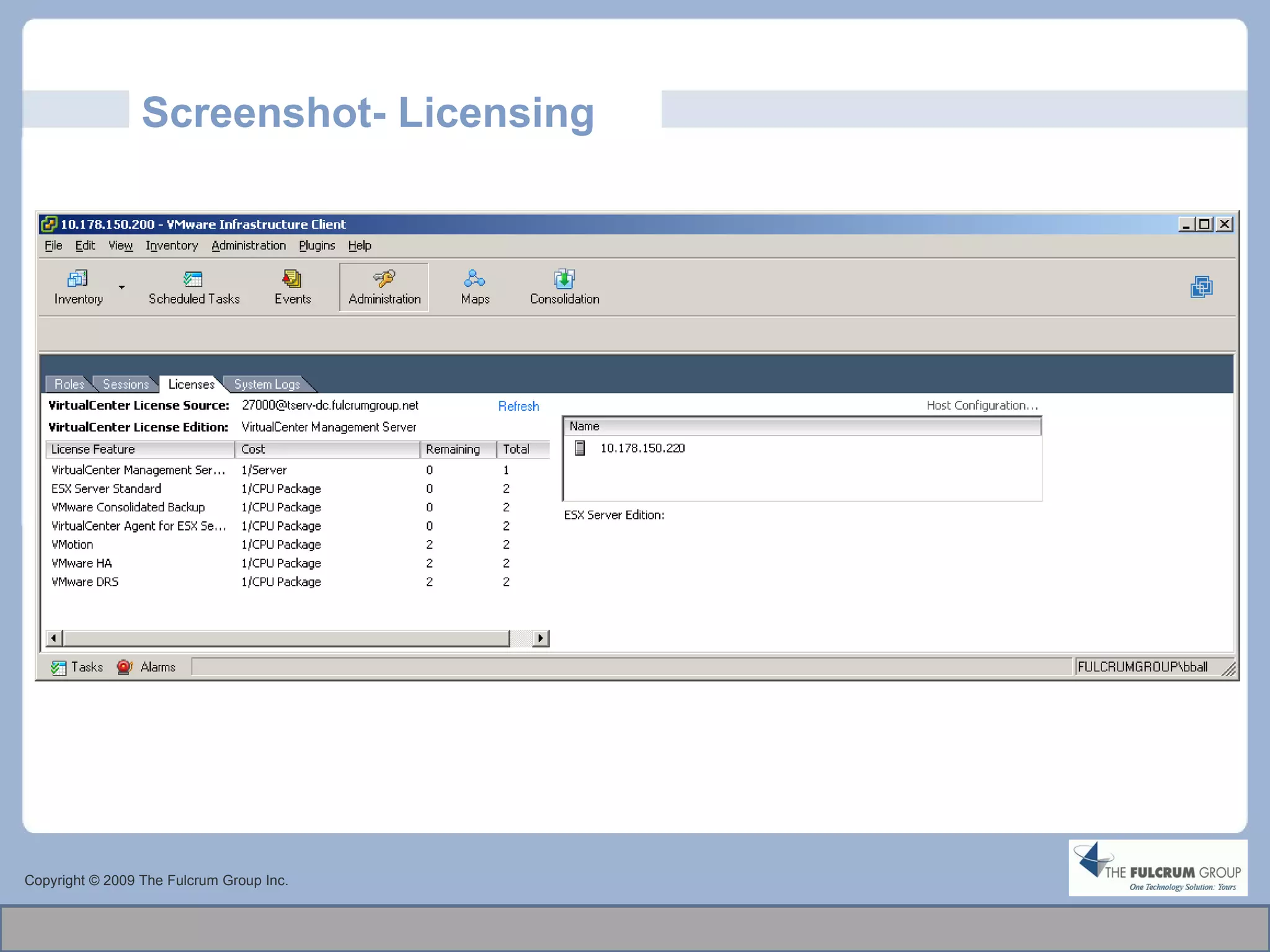Open the File menu
Image resolution: width=1270 pixels, height=952 pixels.
53,245
